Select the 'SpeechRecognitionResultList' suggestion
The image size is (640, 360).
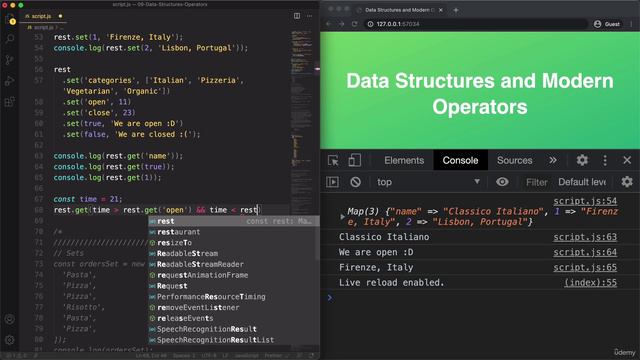pyautogui.click(x=233, y=340)
